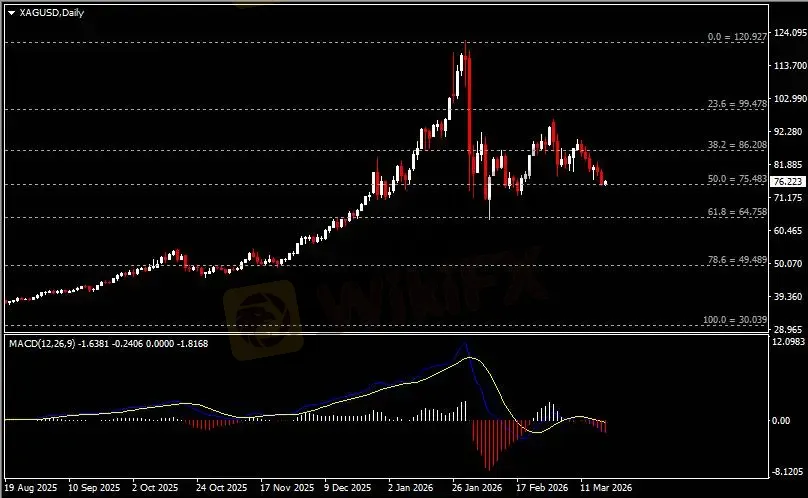The height and width of the screenshot is (498, 808).
Task: Click the XAGUSD,Daily chart title
Action: tap(52, 11)
